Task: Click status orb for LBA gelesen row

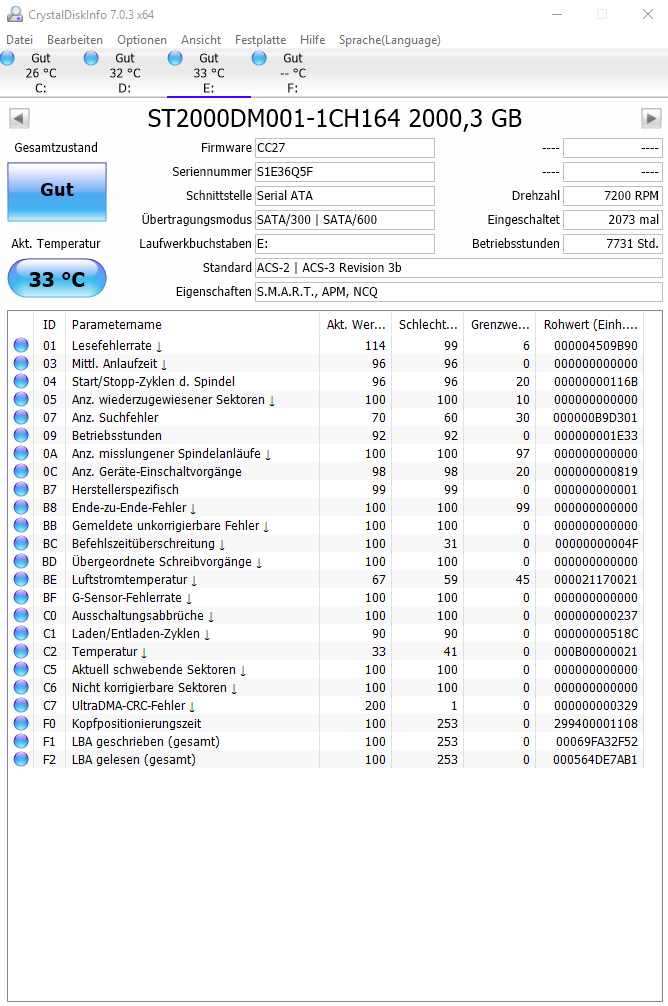Action: point(21,759)
